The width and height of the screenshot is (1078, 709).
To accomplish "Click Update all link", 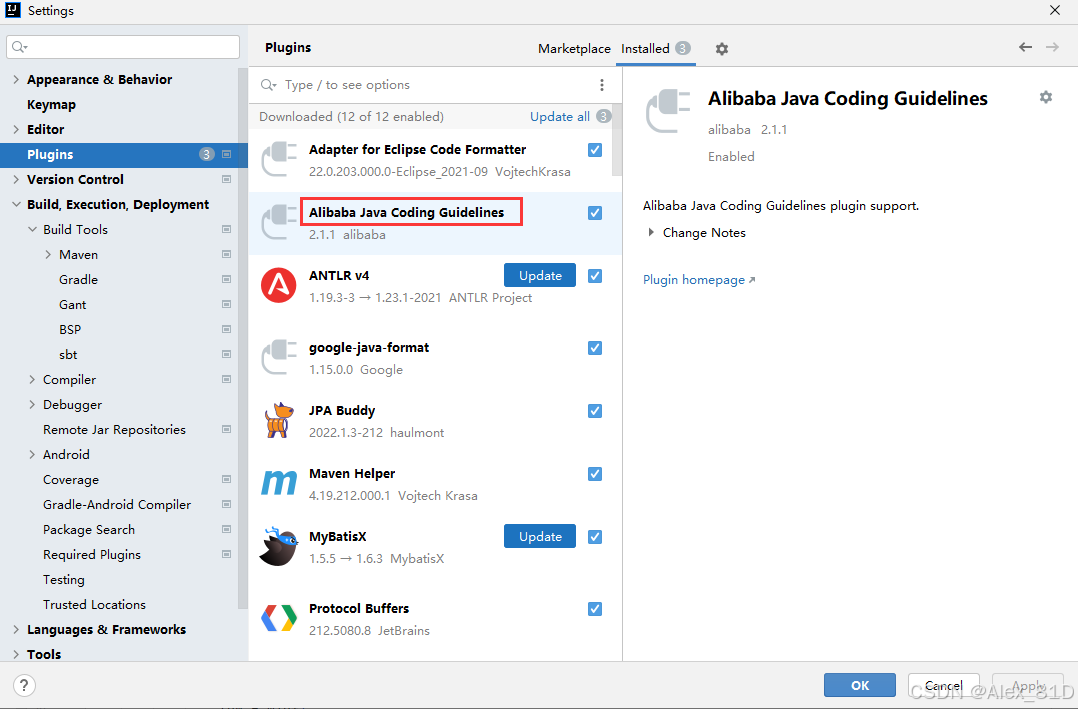I will 560,116.
